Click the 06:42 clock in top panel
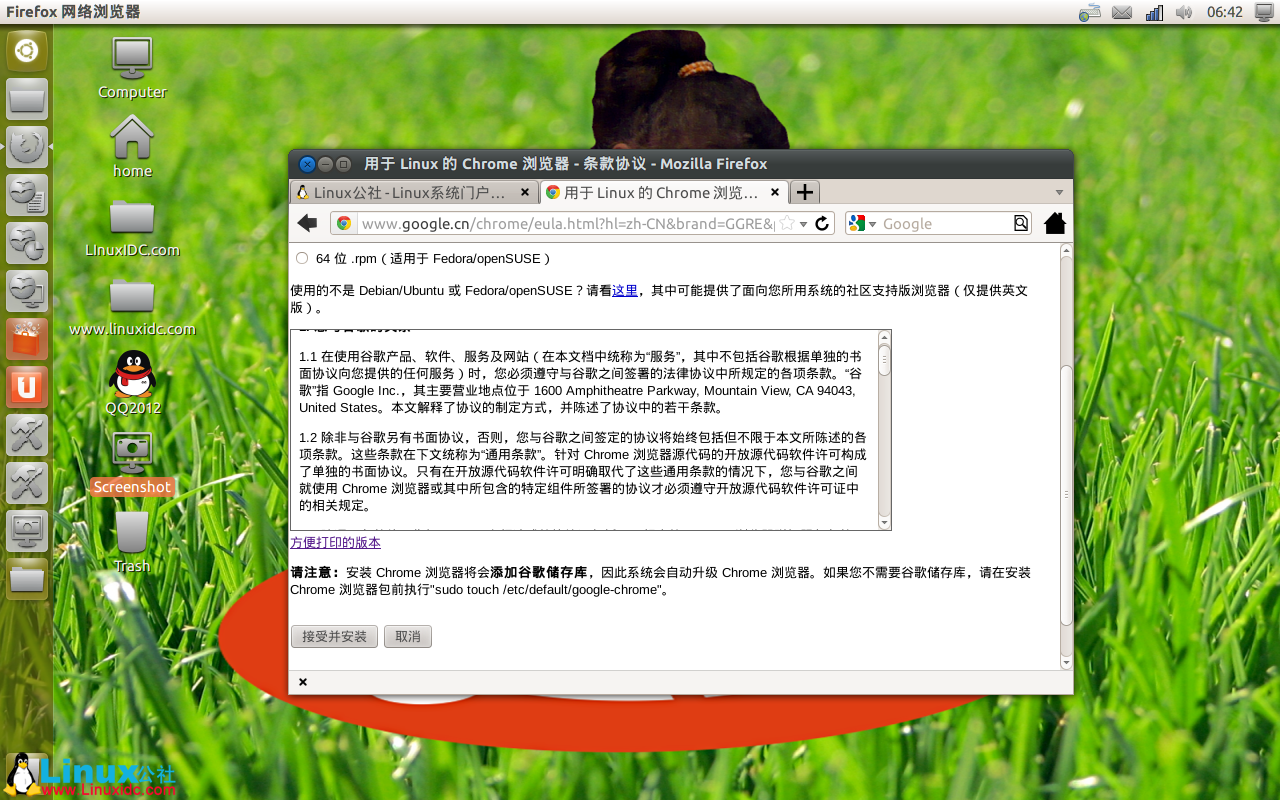Screen dimensions: 1280x800 [1225, 12]
